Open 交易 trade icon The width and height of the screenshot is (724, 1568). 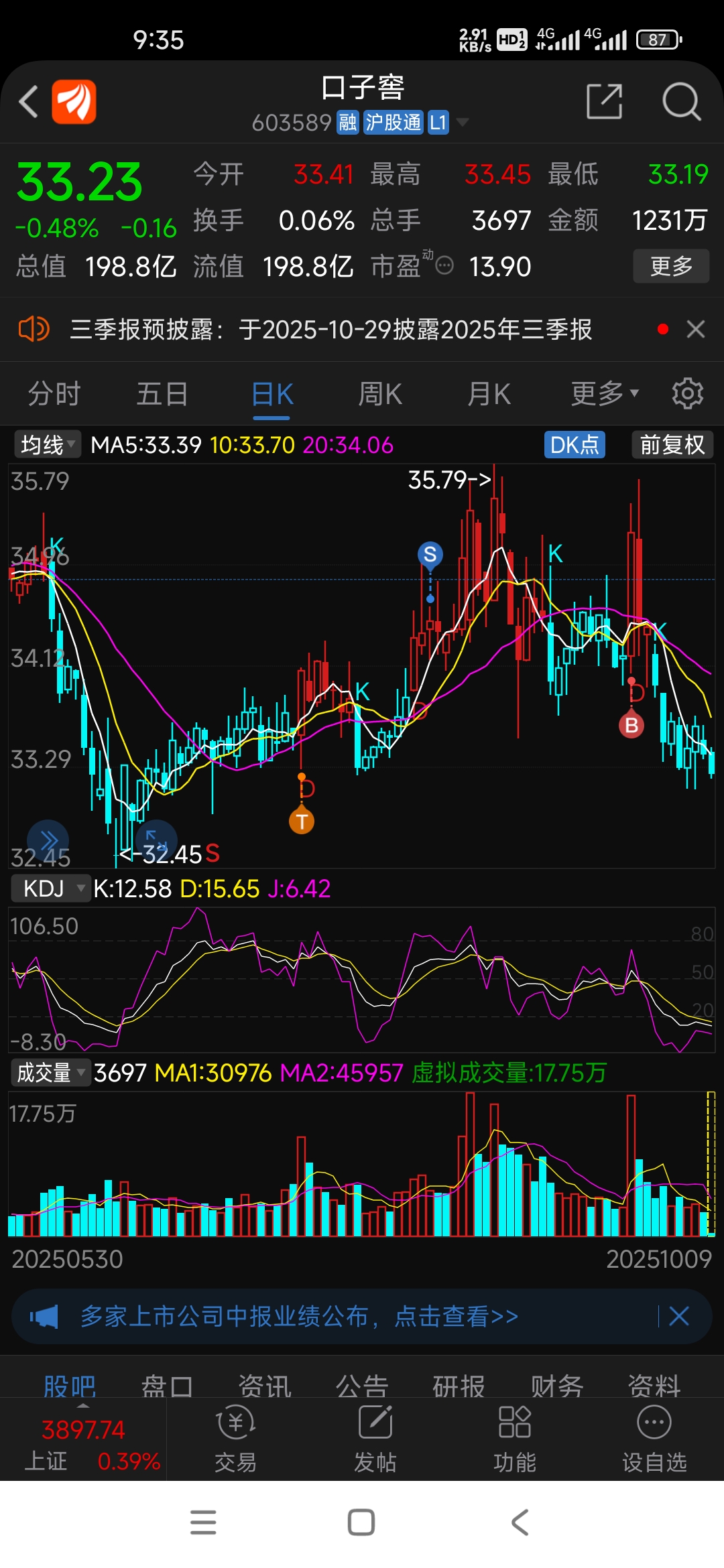coord(236,1439)
